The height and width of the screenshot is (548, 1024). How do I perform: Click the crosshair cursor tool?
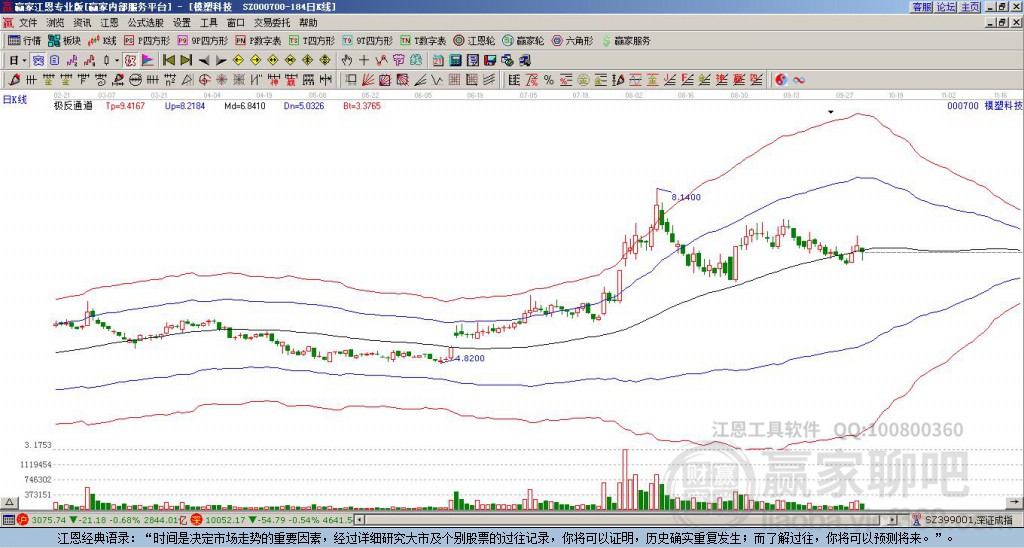364,61
